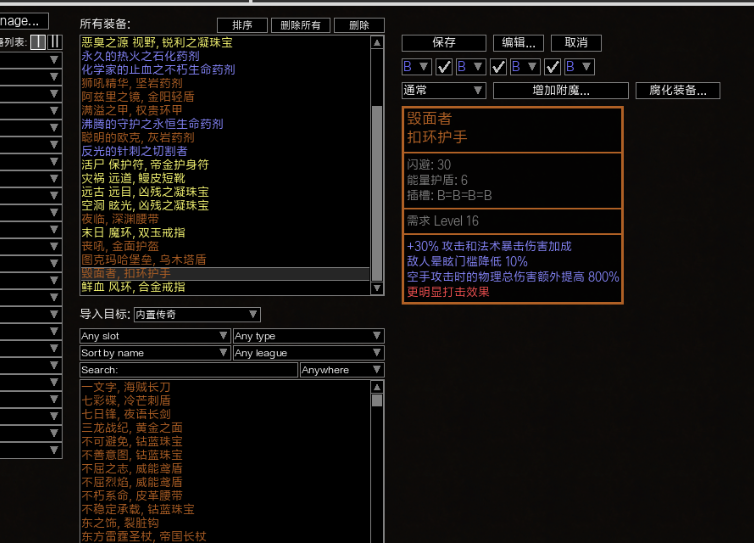The width and height of the screenshot is (754, 543).
Task: Open the third socket colour B dropdown
Action: 525,66
